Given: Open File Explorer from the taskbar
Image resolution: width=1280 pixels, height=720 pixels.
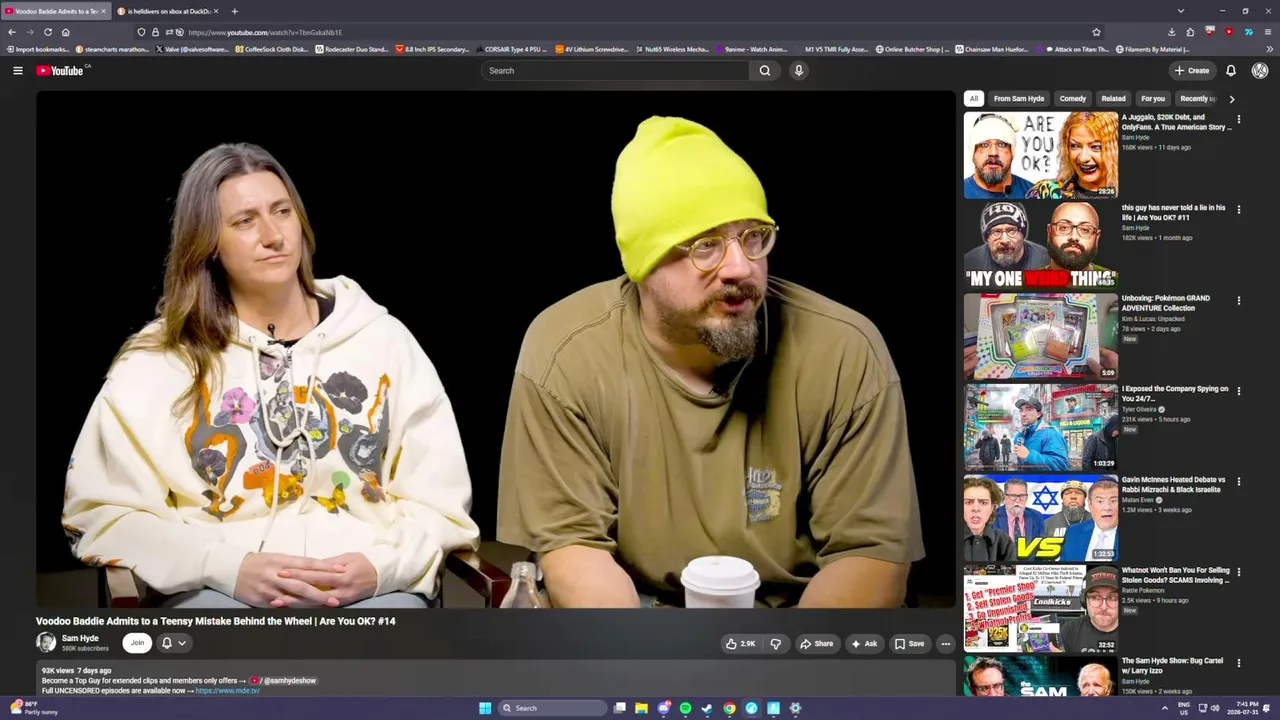Looking at the screenshot, I should click(641, 708).
